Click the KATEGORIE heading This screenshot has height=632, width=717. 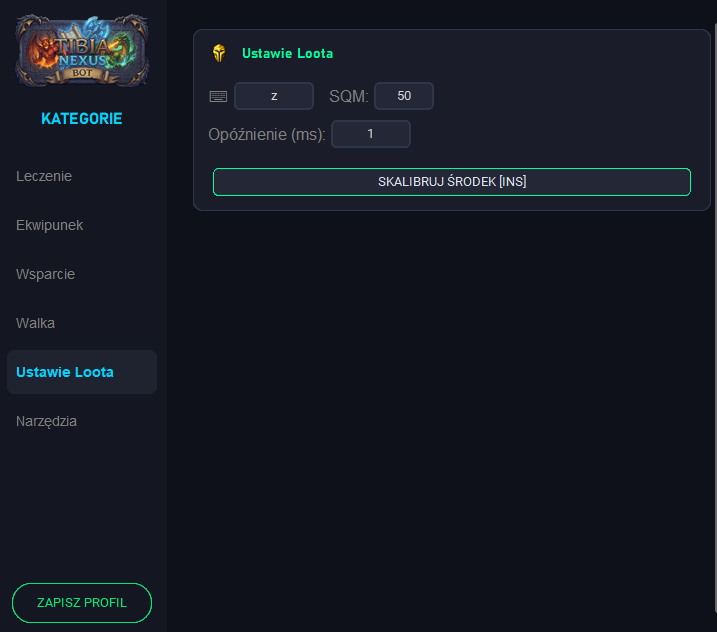click(82, 119)
